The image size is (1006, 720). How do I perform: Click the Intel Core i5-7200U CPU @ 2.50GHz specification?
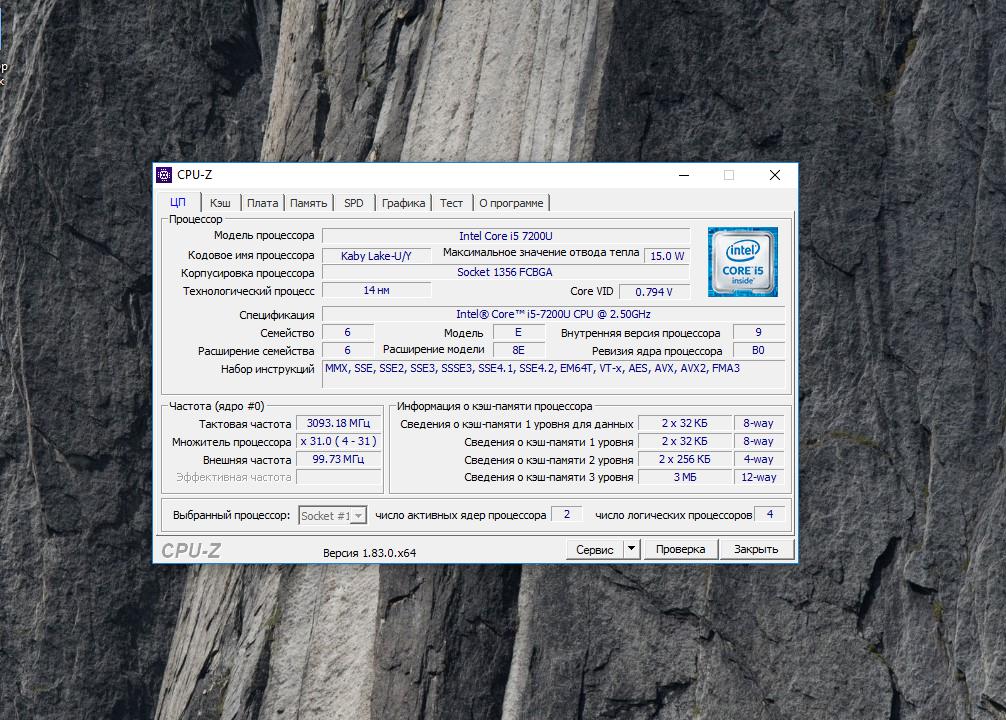click(x=553, y=314)
